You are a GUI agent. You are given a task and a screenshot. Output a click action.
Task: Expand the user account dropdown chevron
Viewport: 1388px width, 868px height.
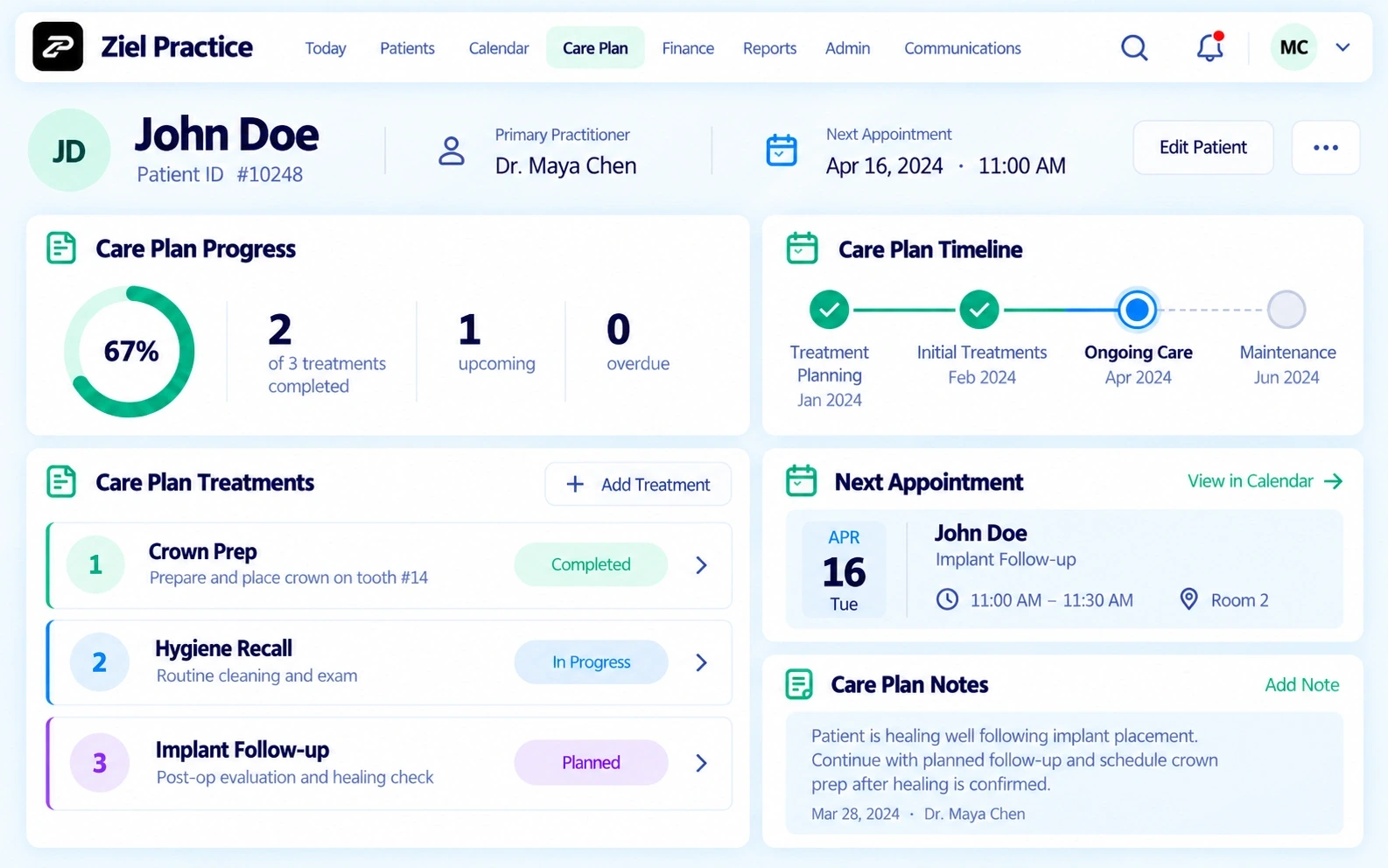pos(1342,47)
